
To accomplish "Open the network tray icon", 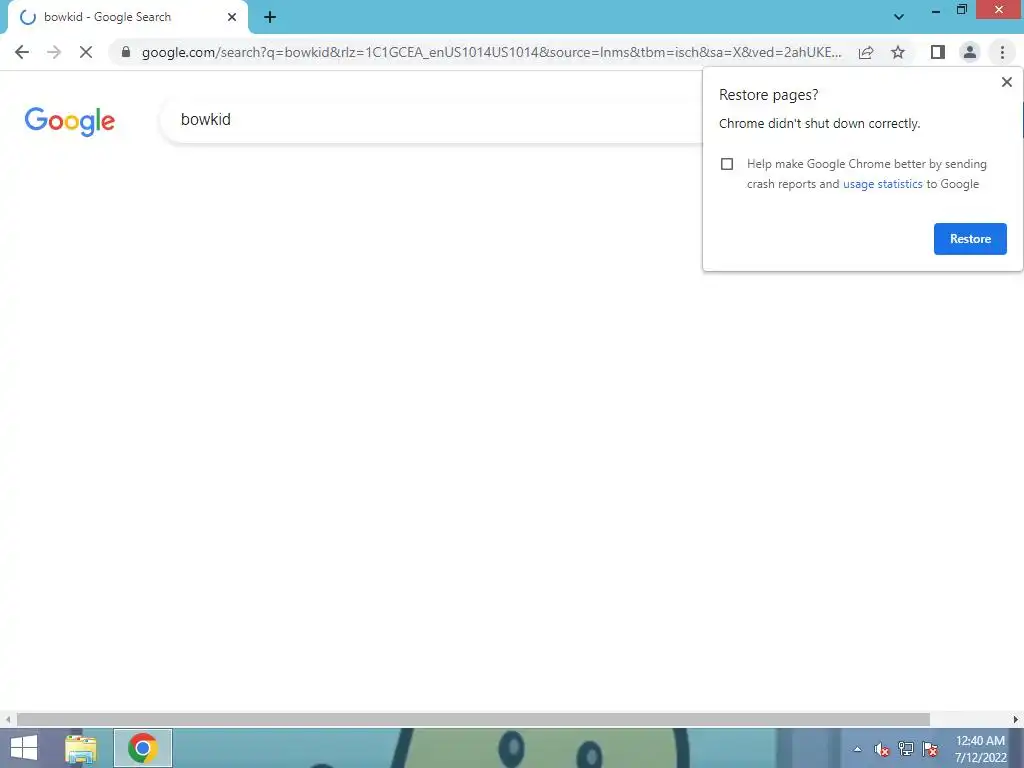I will 906,749.
